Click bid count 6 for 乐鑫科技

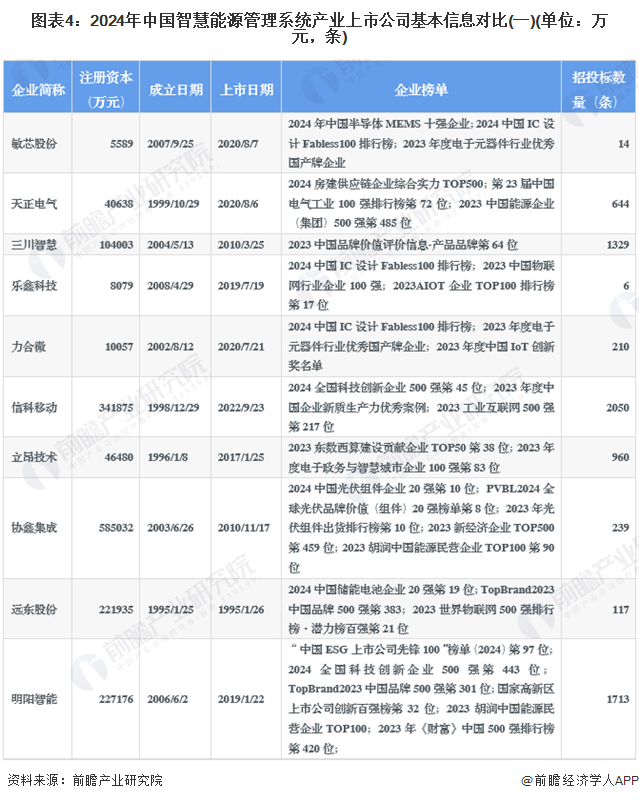pos(626,286)
